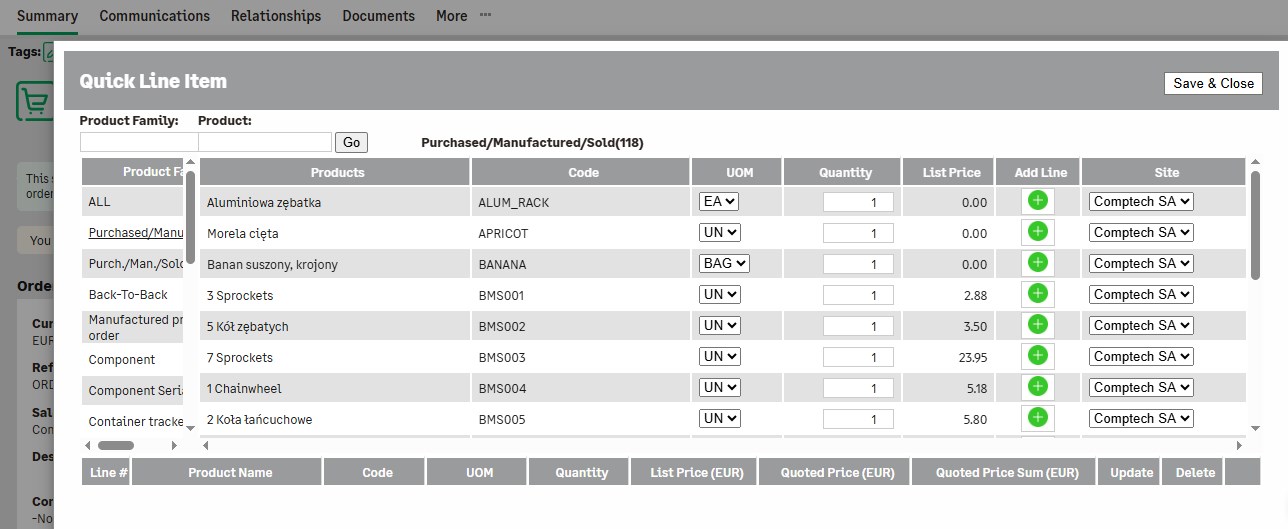Click the Go search button
This screenshot has width=1288, height=529.
pyautogui.click(x=351, y=142)
